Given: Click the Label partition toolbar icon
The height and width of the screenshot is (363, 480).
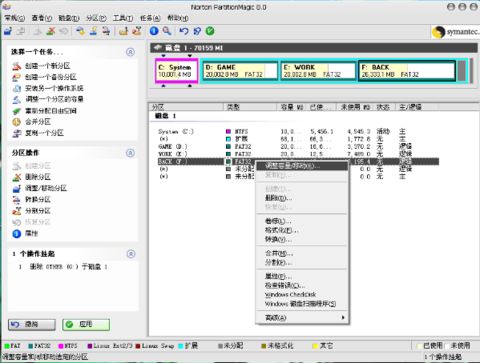Looking at the screenshot, I should click(x=80, y=31).
